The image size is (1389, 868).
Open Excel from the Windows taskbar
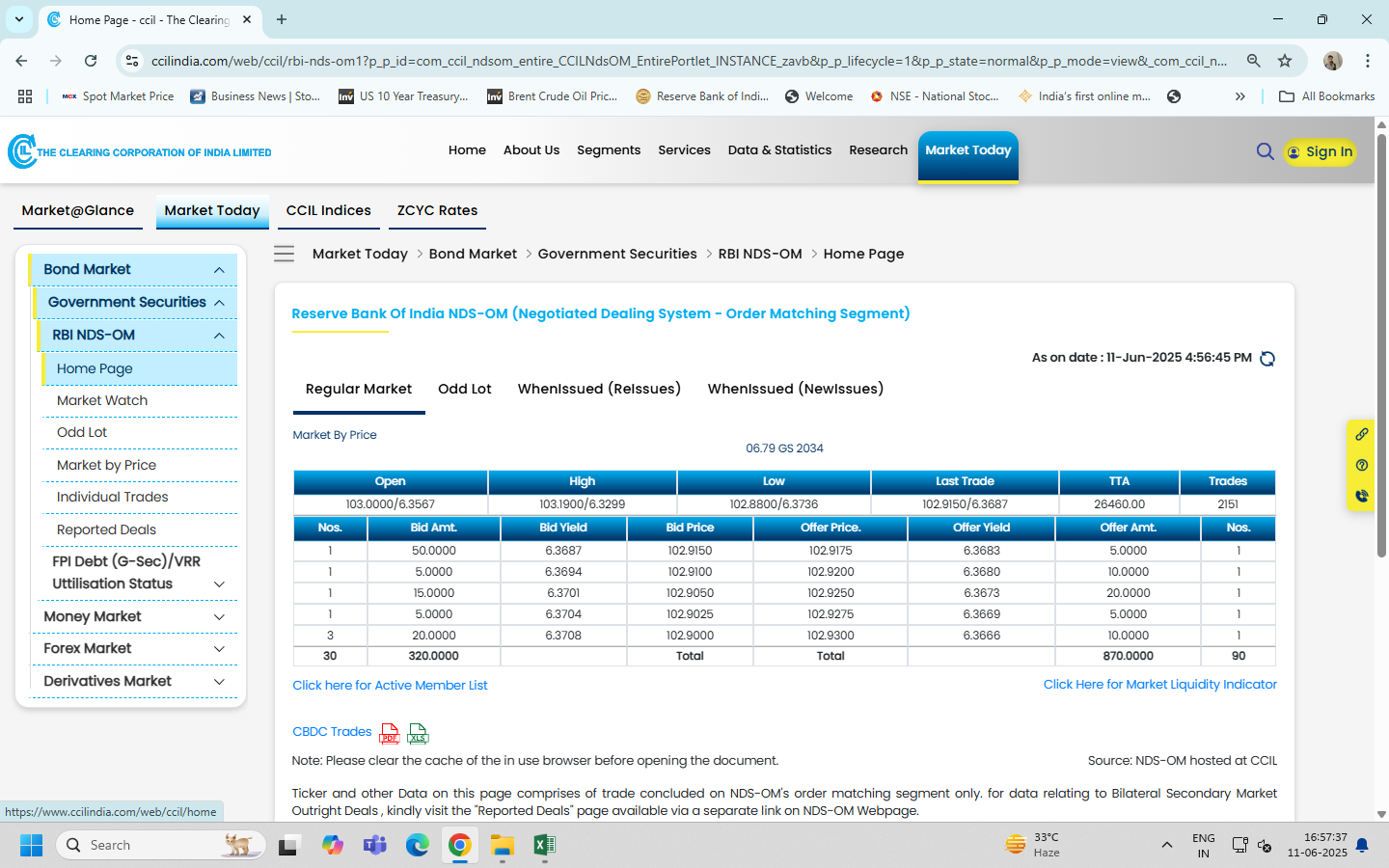tap(544, 846)
